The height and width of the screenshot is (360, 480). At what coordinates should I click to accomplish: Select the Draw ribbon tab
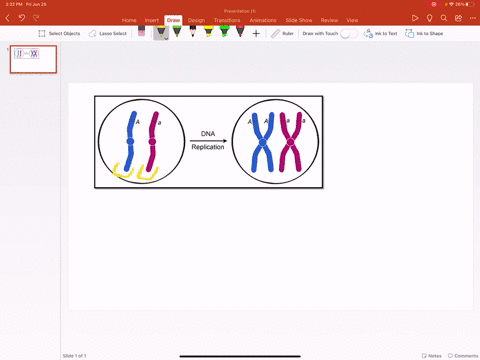(173, 20)
